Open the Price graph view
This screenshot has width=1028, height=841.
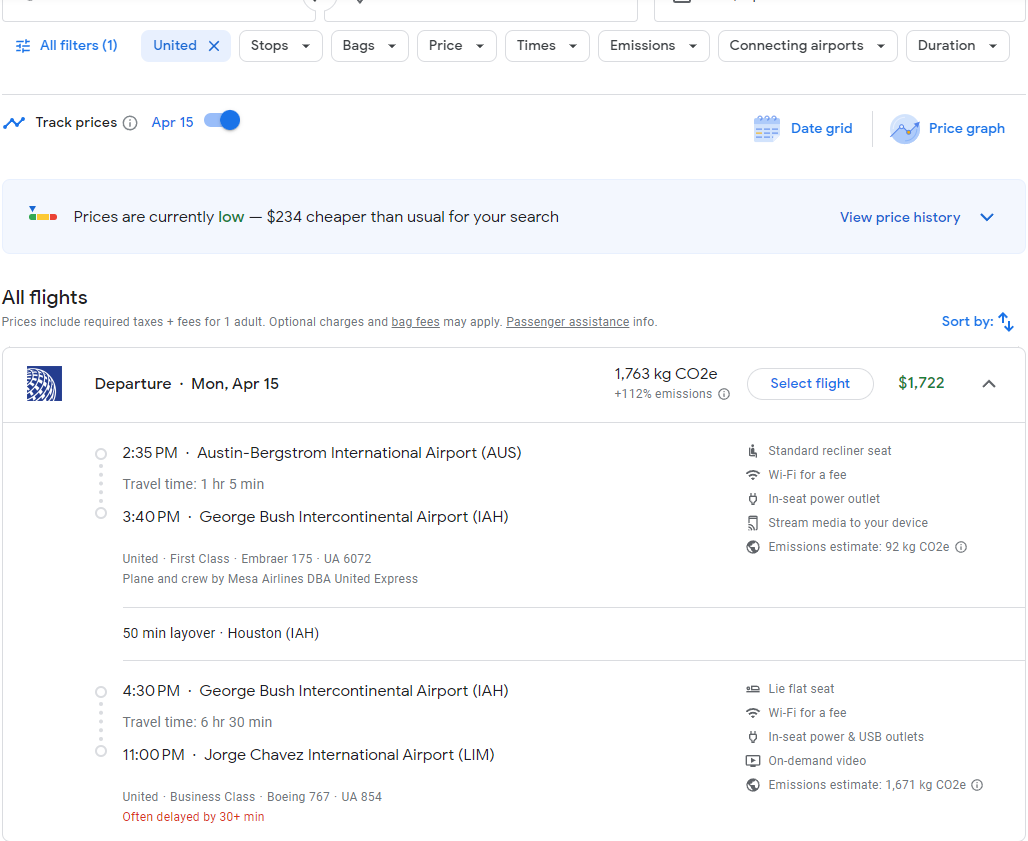[947, 128]
